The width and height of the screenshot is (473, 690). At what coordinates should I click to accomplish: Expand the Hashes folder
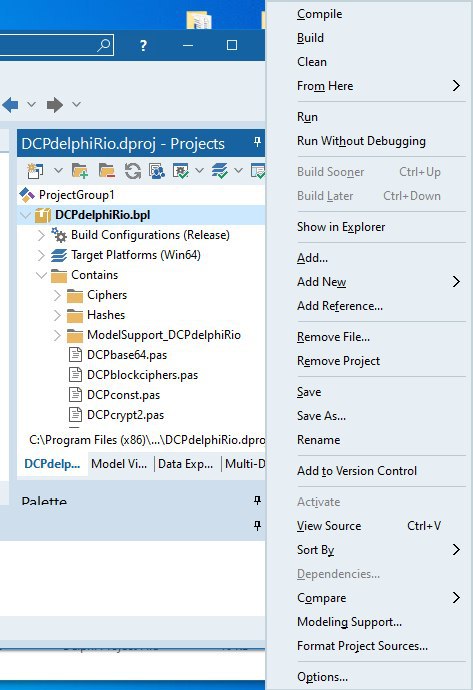tap(57, 316)
